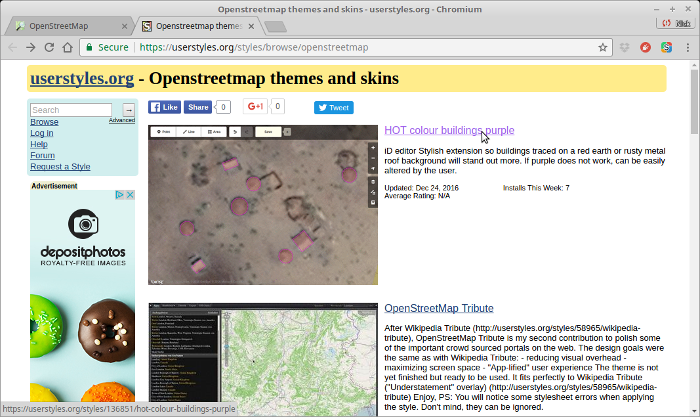Open the Help link in sidebar
This screenshot has width=700, height=417.
click(x=39, y=144)
